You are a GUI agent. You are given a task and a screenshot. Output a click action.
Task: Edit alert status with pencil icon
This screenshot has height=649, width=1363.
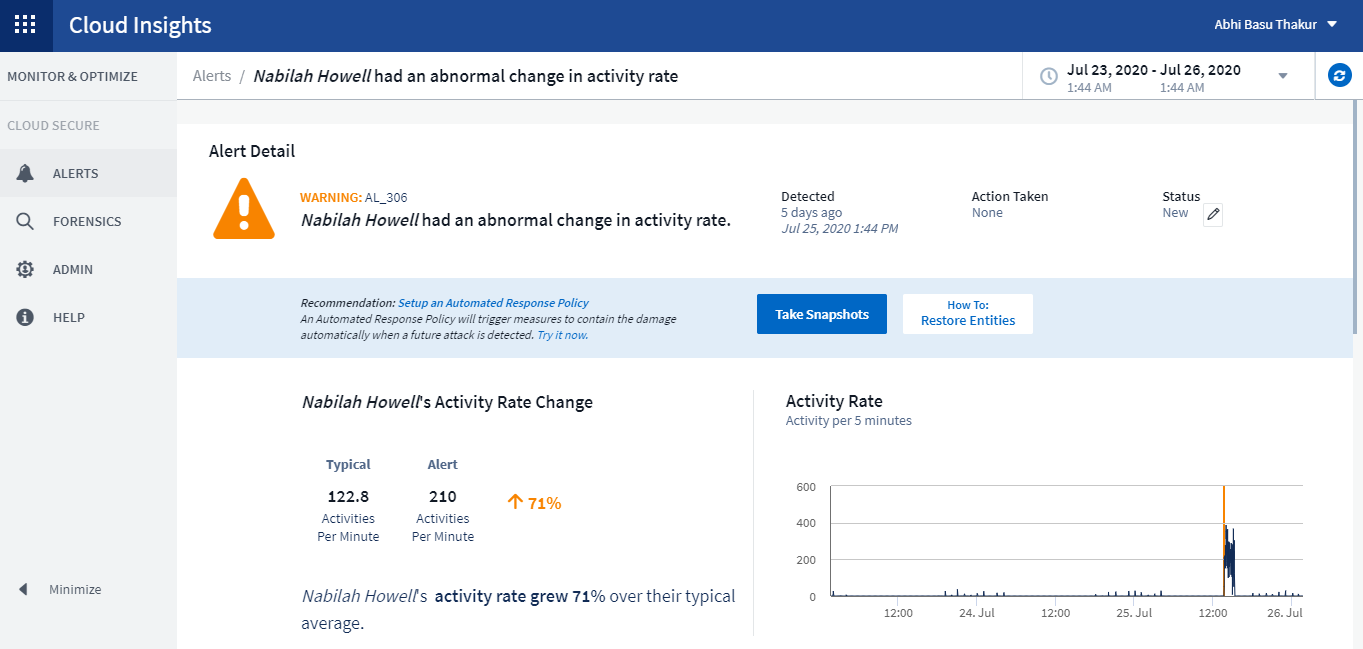click(x=1213, y=214)
